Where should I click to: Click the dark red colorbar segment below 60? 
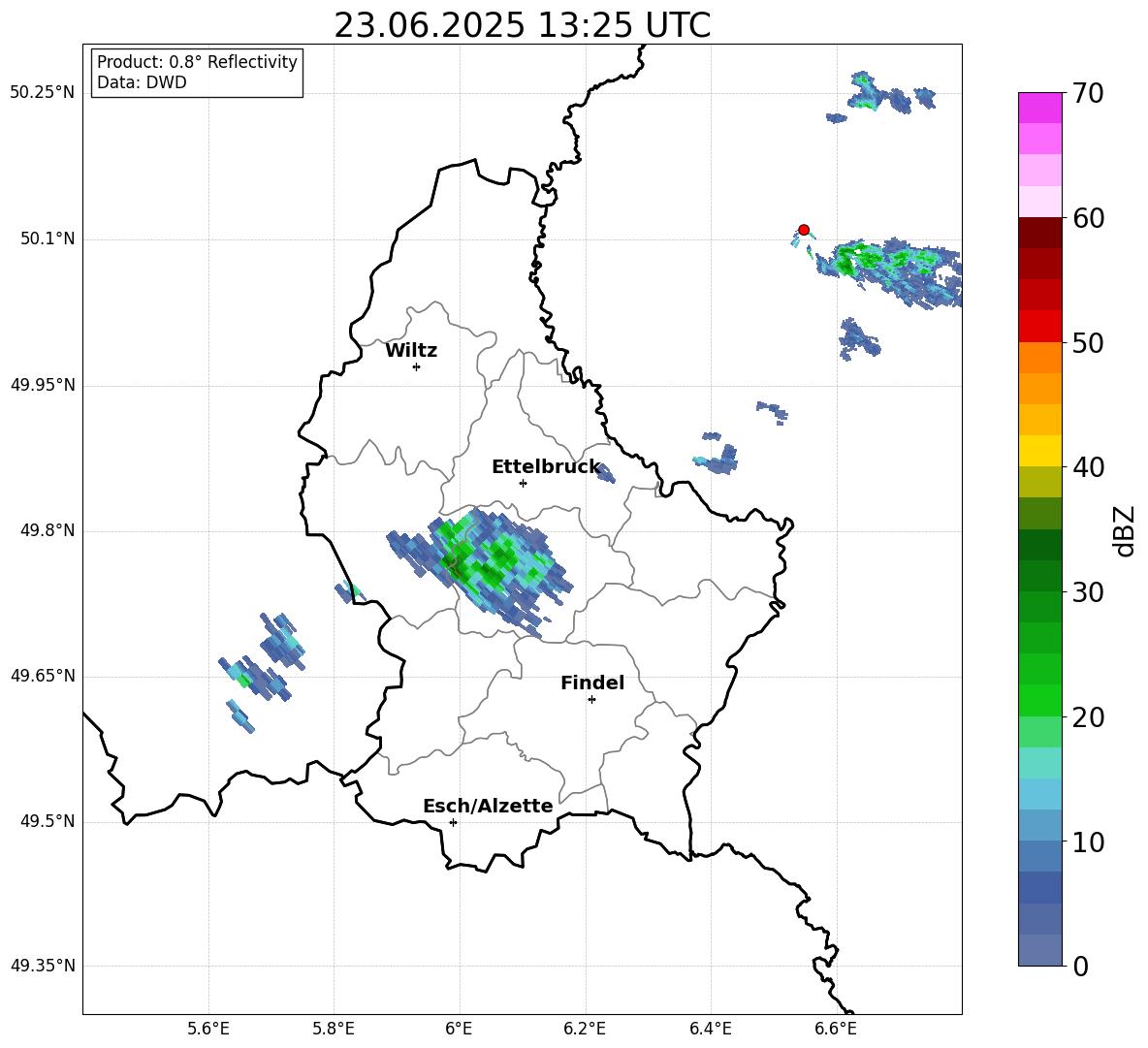pyautogui.click(x=1040, y=234)
